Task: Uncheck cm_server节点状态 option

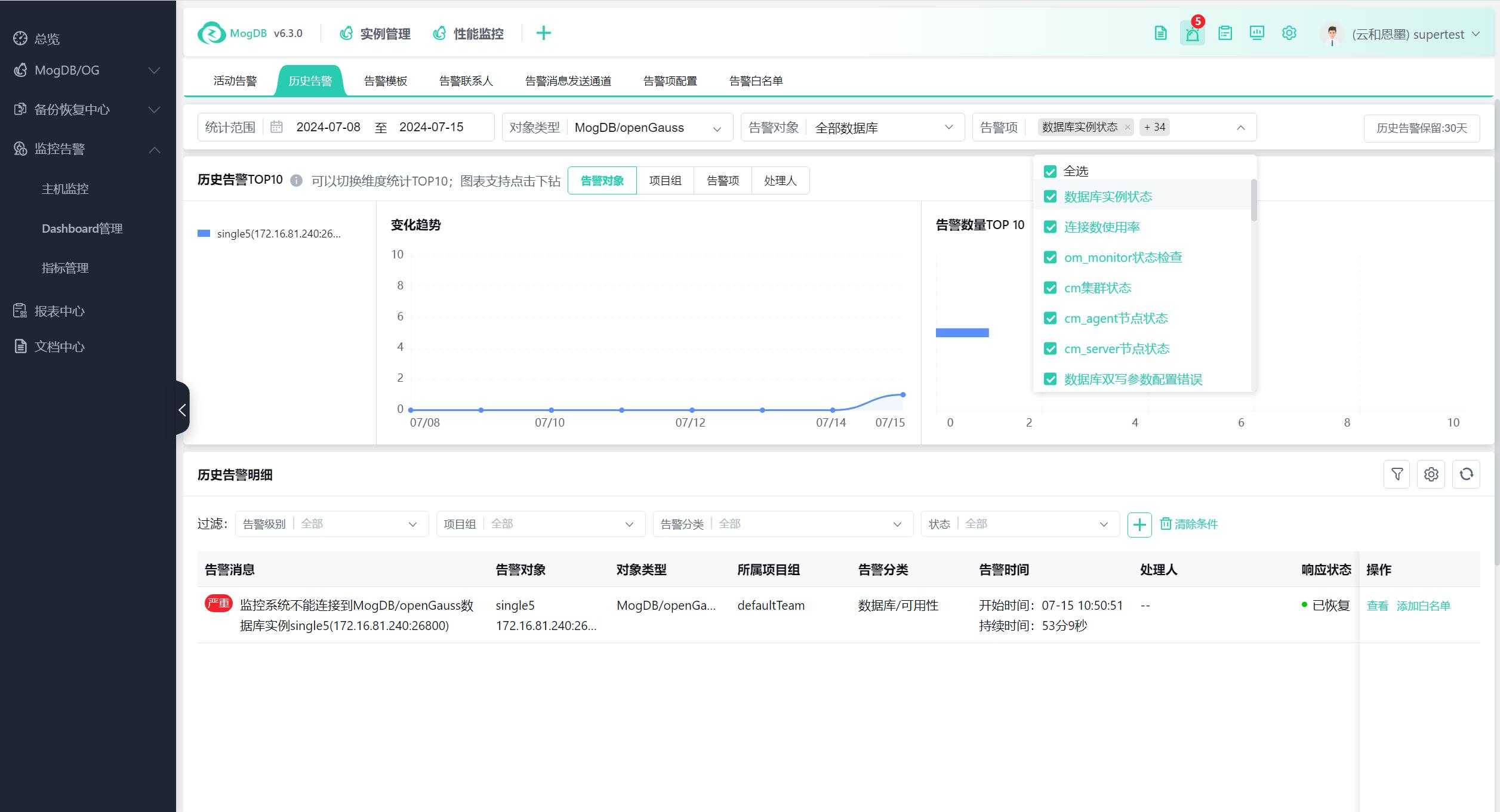Action: (x=1050, y=349)
